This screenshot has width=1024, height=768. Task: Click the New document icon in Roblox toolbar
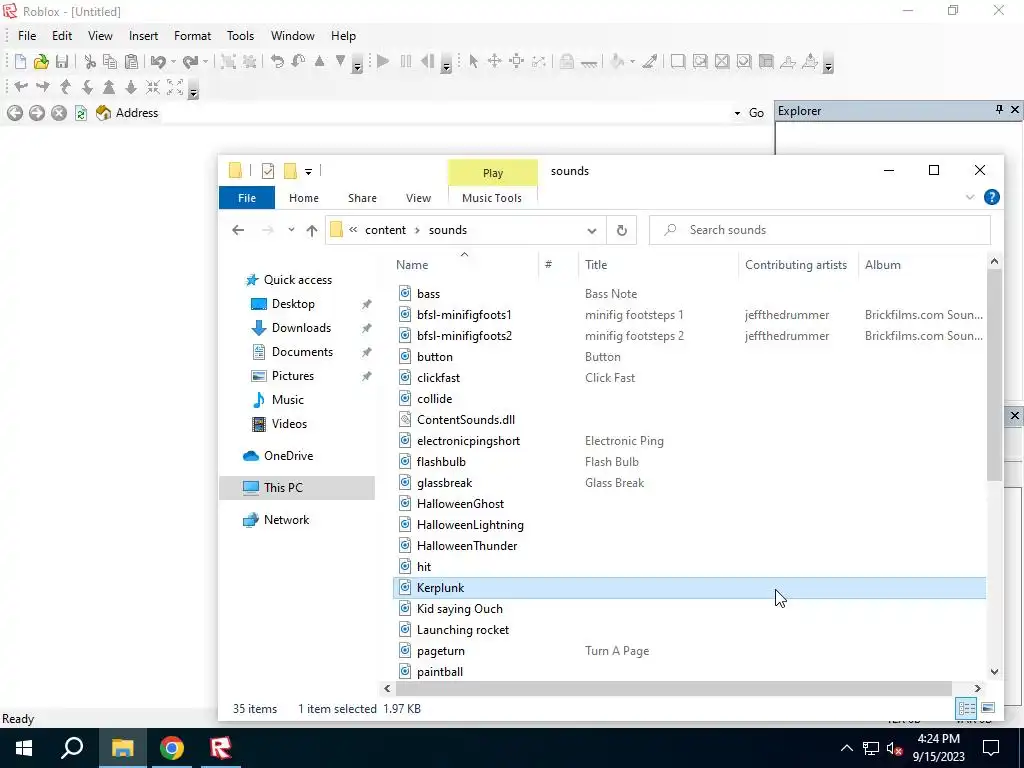click(x=20, y=62)
